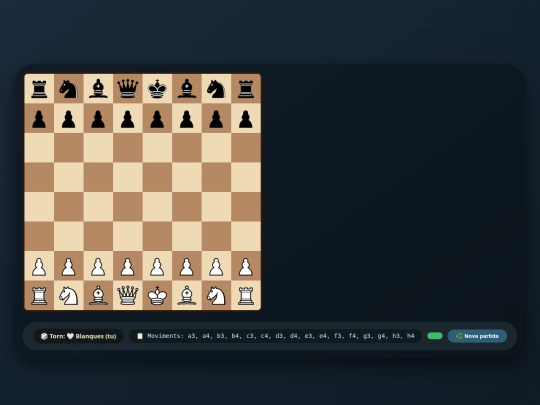Click the black pawn on h7
The width and height of the screenshot is (540, 405).
[x=246, y=118]
